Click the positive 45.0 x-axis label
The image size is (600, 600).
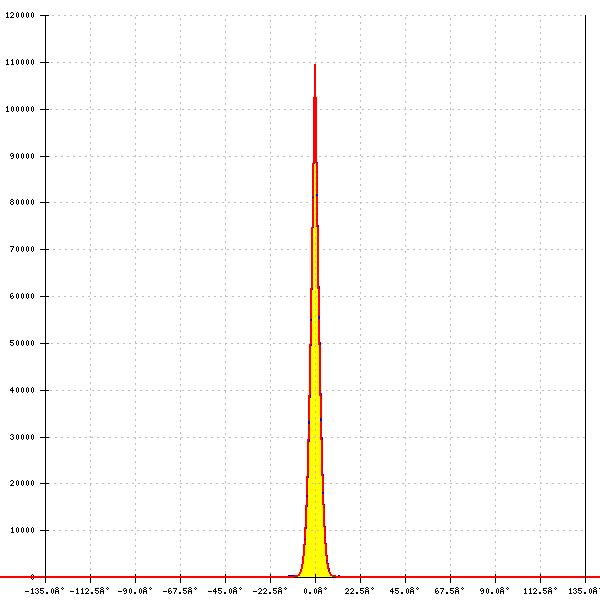click(404, 591)
